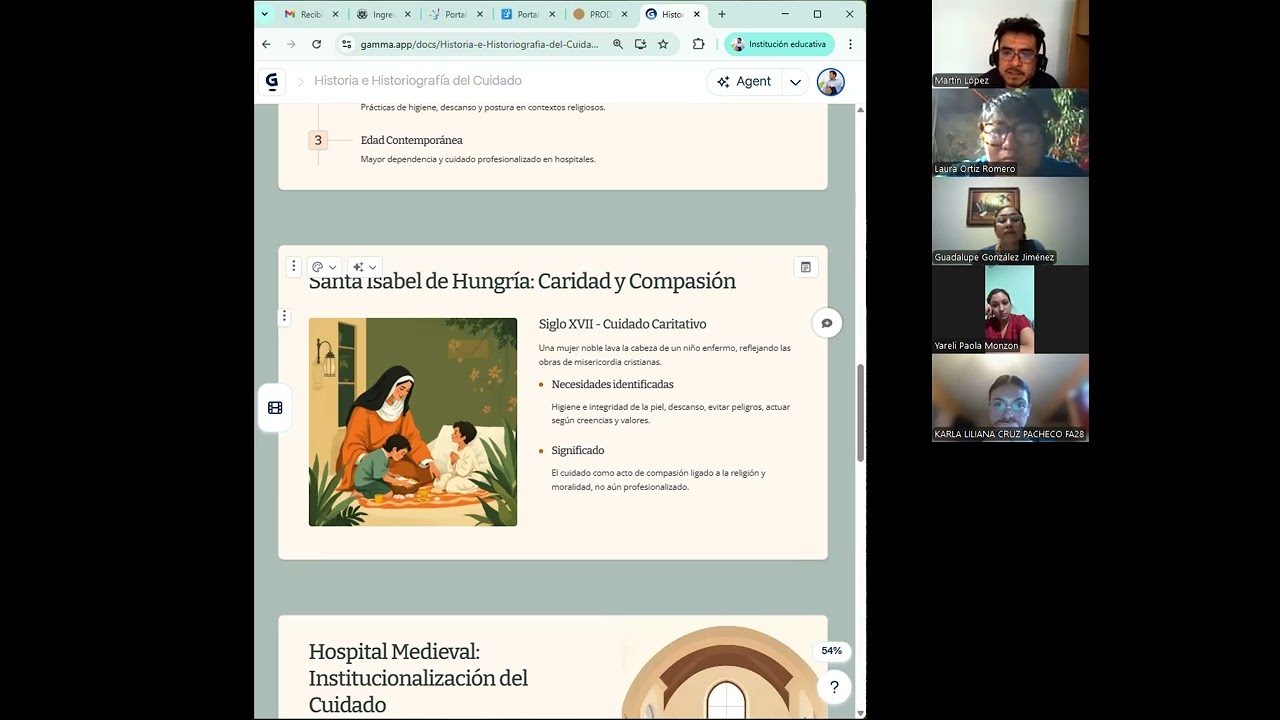Click the scrollbar up arrow
The height and width of the screenshot is (720, 1280).
tap(860, 109)
